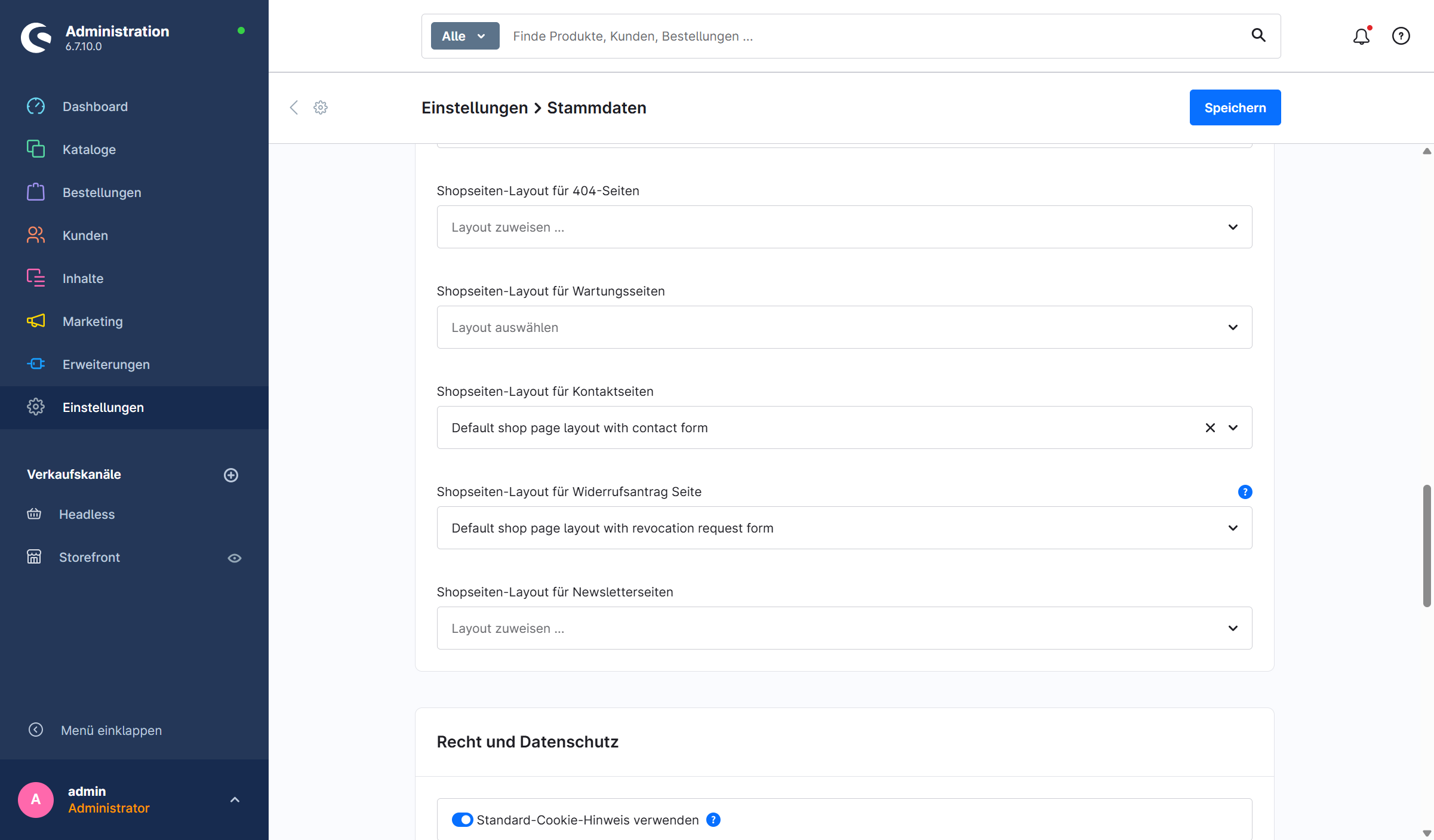Click the admin avatar circle
Viewport: 1434px width, 840px height.
(36, 800)
